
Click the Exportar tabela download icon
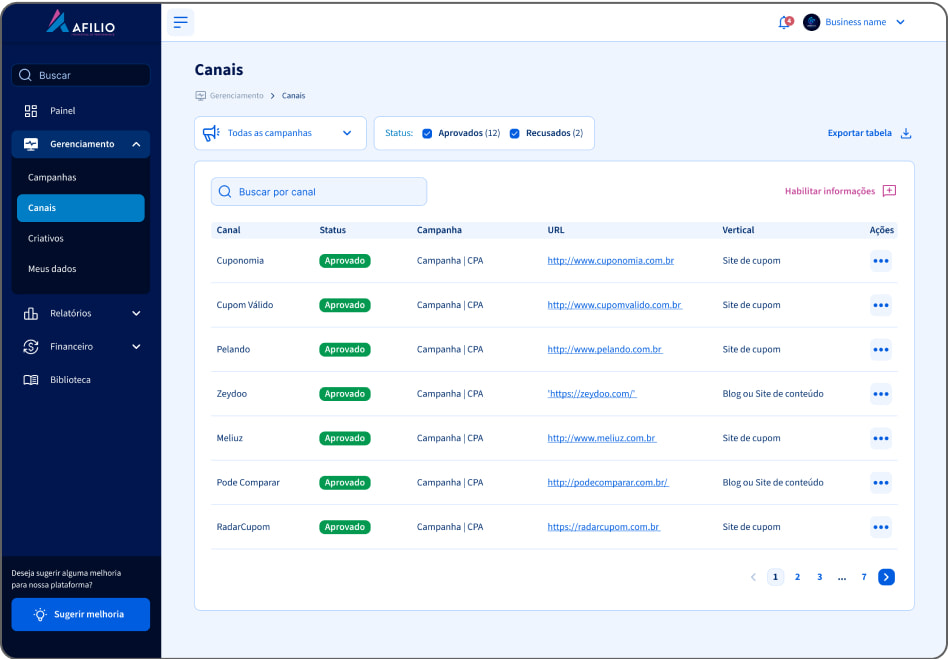[x=906, y=133]
